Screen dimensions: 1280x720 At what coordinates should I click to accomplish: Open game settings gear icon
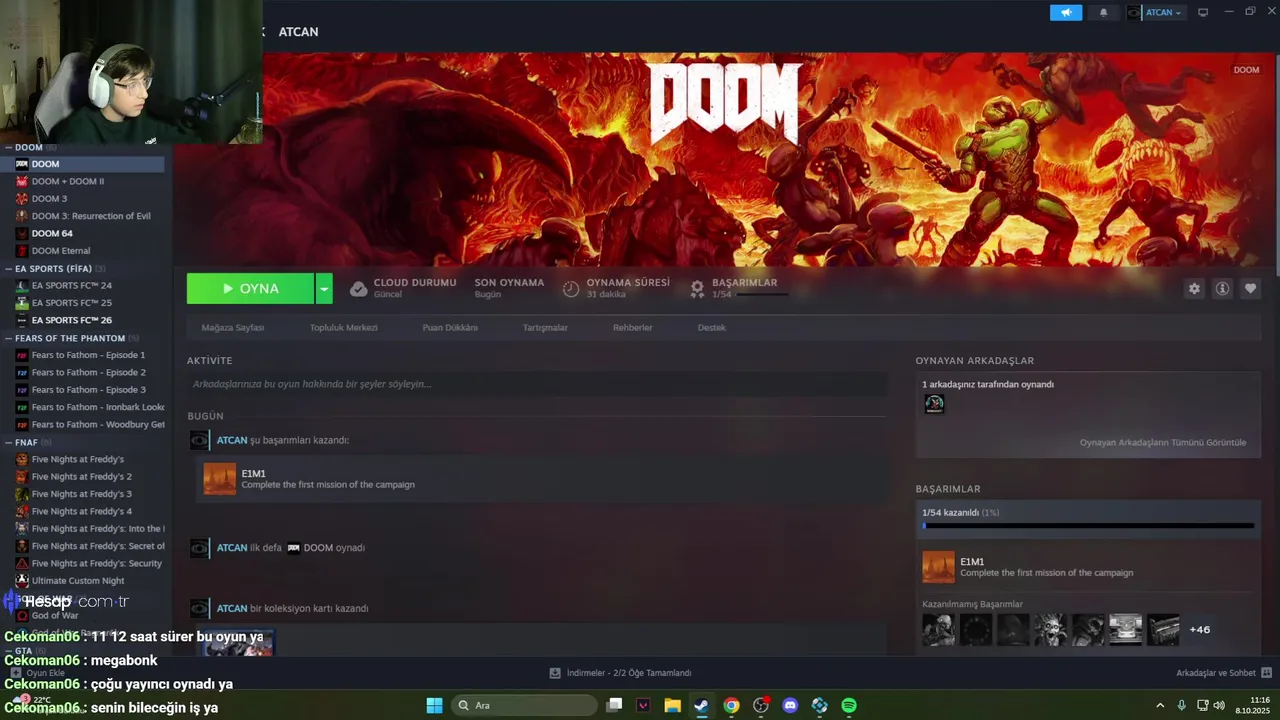point(1194,288)
